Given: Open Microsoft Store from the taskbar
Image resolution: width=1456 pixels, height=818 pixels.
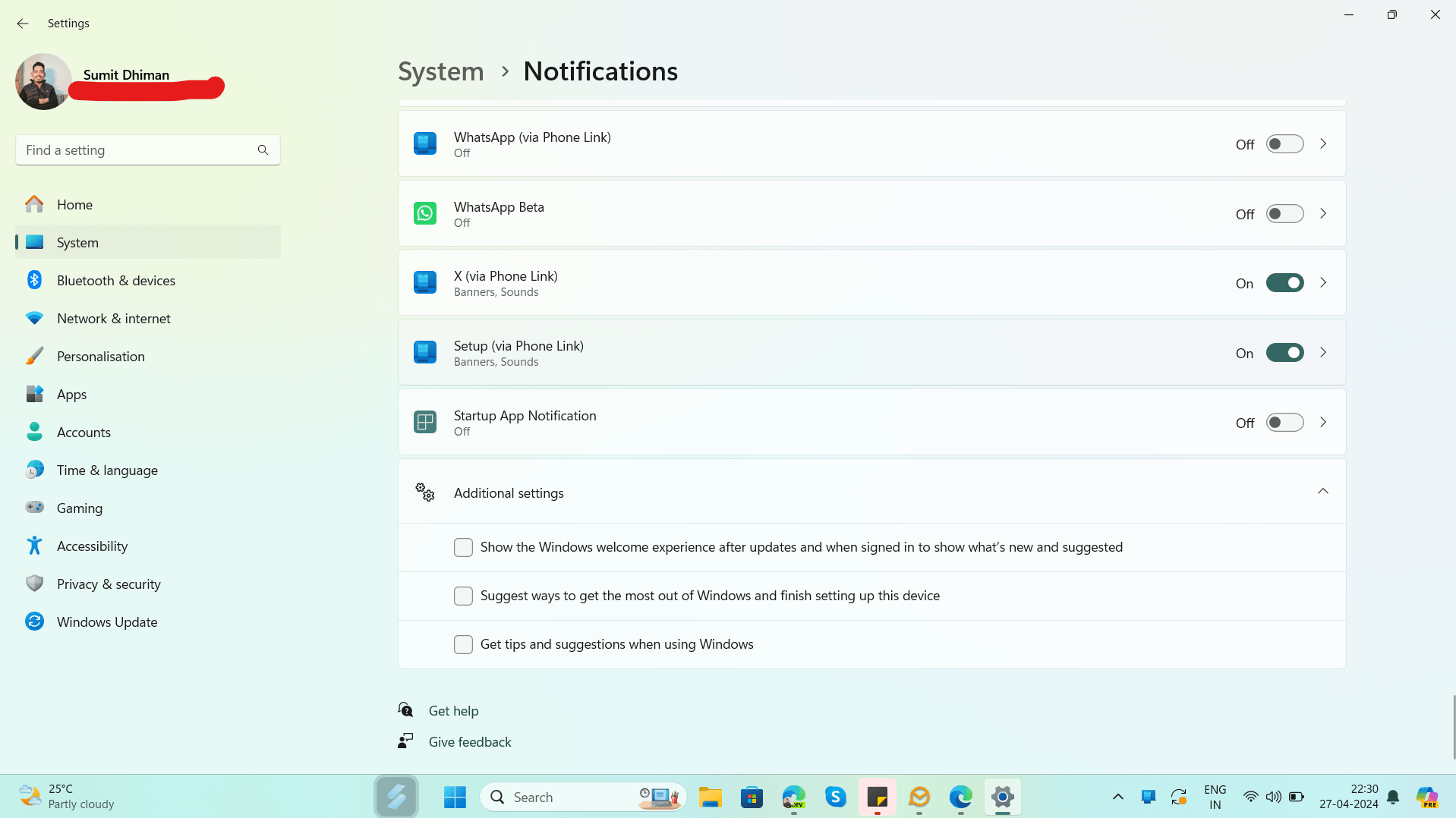Looking at the screenshot, I should (752, 797).
